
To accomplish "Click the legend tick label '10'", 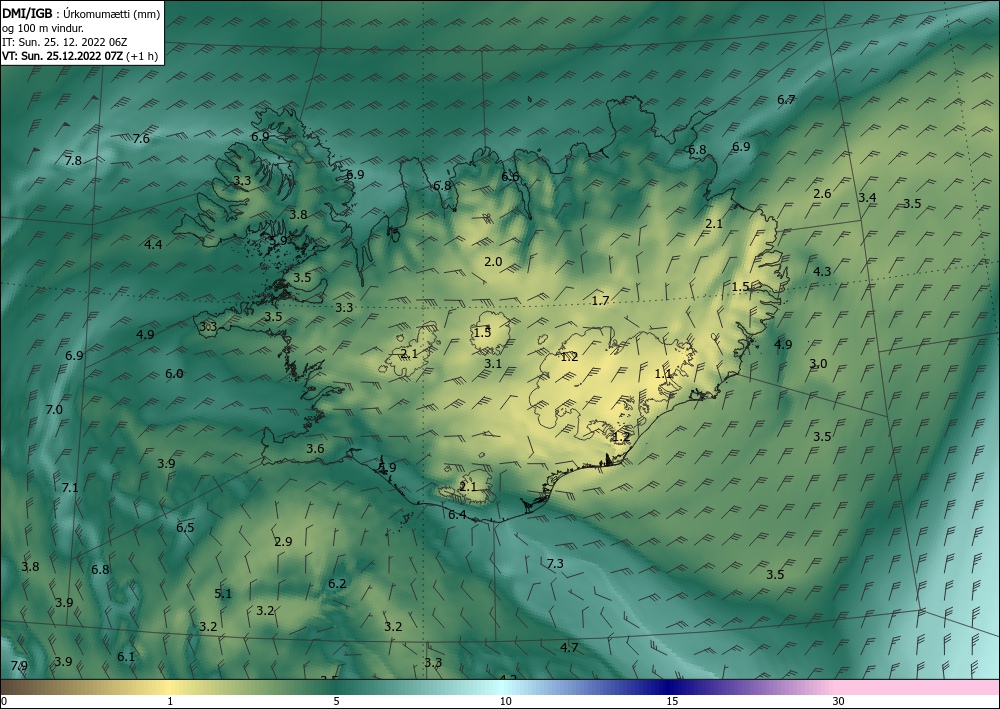I will tap(506, 701).
